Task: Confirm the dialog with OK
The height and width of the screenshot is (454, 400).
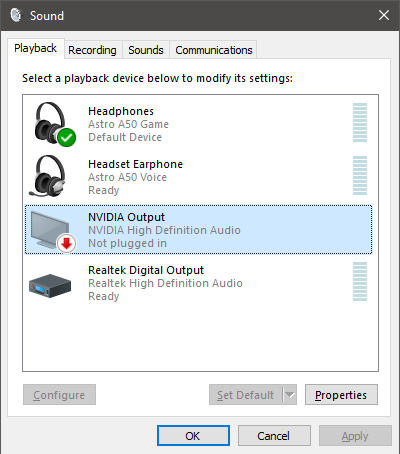Action: tap(193, 436)
